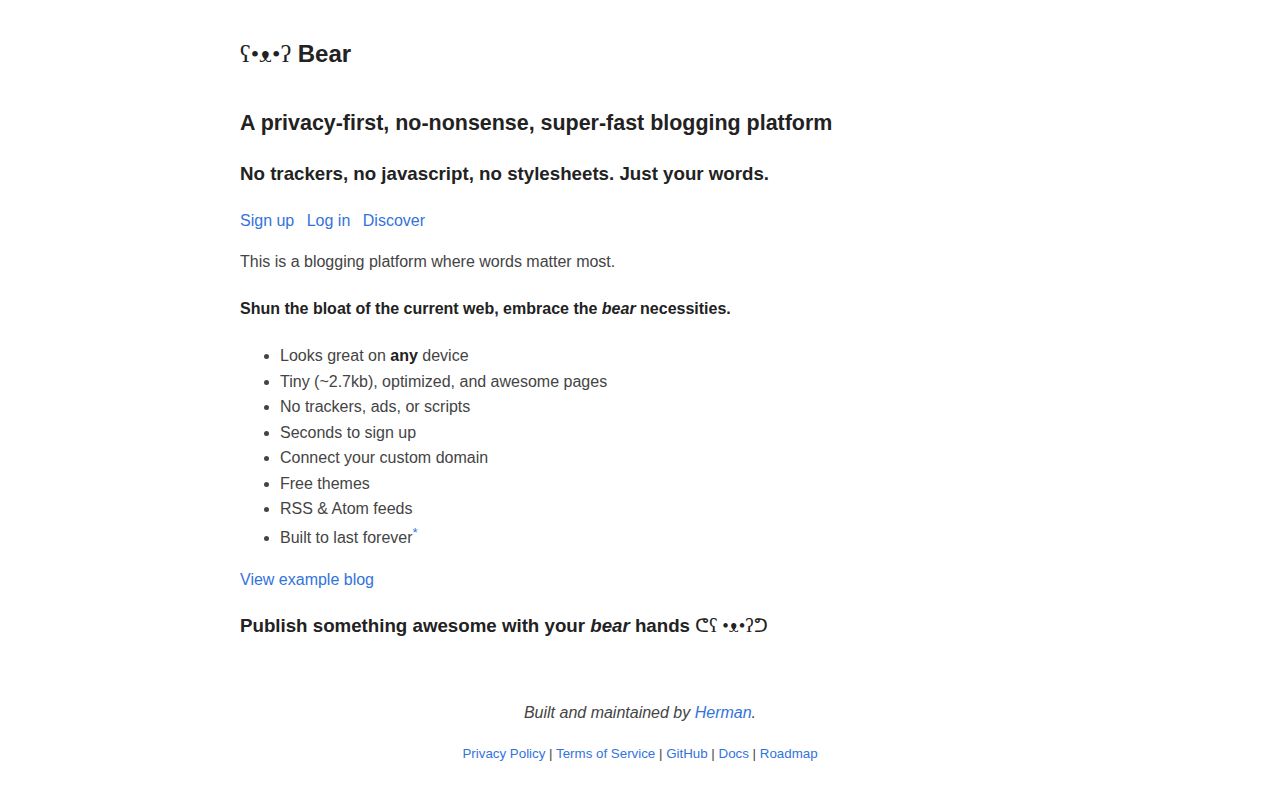This screenshot has width=1280, height=800.
Task: Click the bear hands emoticon near the bottom
Action: (730, 625)
